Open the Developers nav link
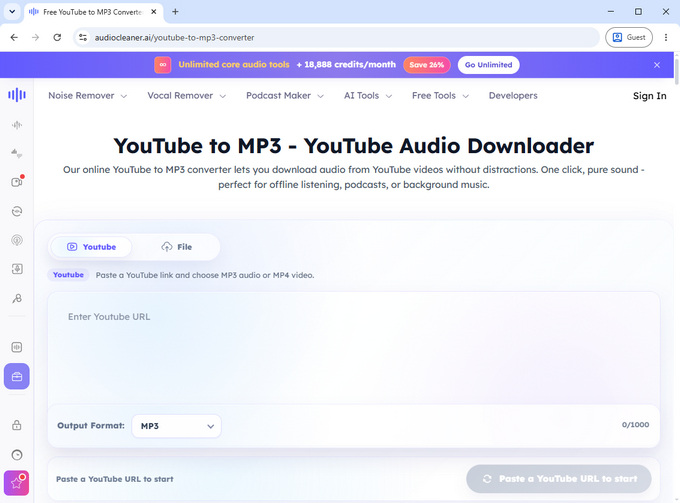The height and width of the screenshot is (503, 680). [513, 95]
